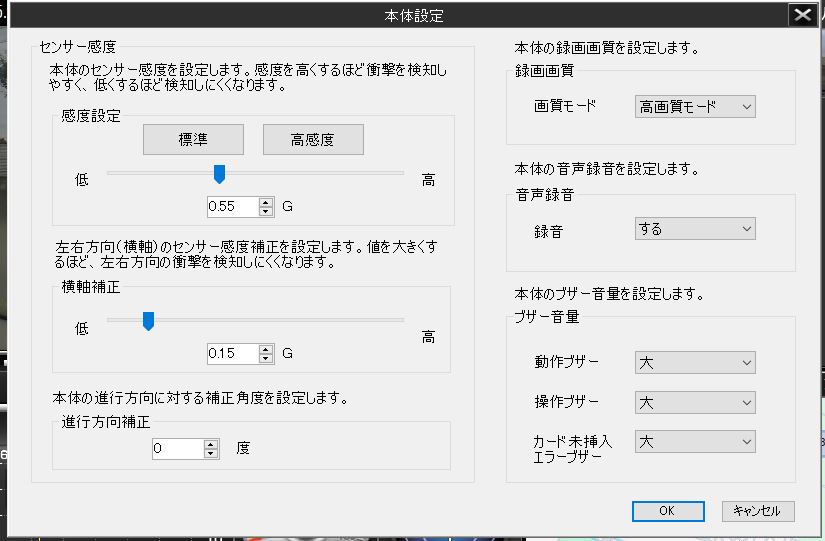
Task: Decrease 感度設定 G value with down arrow
Action: (x=266, y=212)
